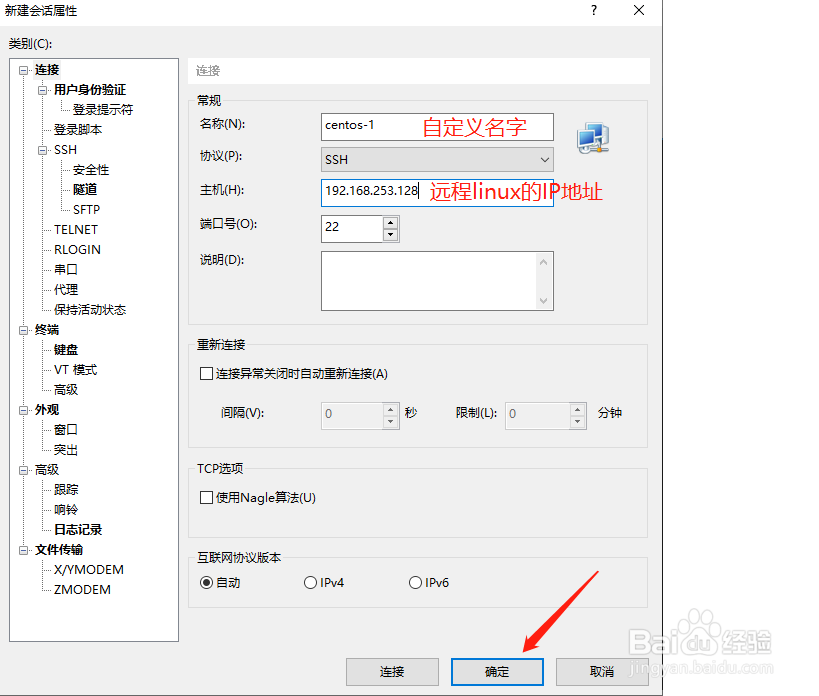Collapse the 文件传输 tree node
819x696 pixels.
[24, 550]
